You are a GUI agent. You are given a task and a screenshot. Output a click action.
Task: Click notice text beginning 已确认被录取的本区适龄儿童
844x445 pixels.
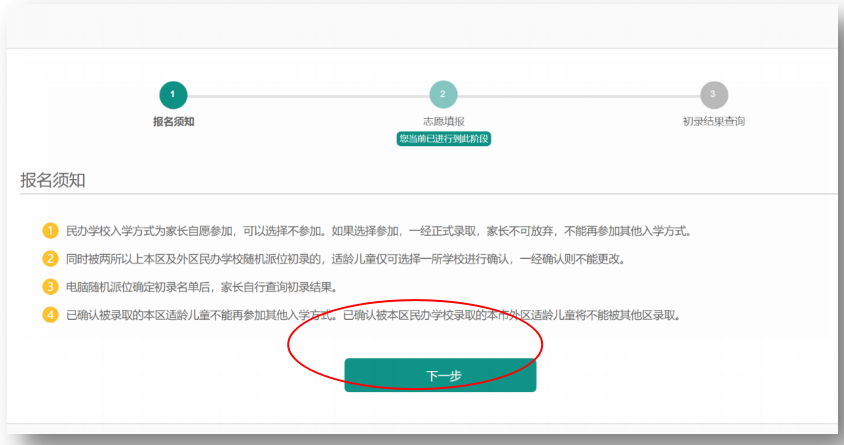click(x=374, y=315)
